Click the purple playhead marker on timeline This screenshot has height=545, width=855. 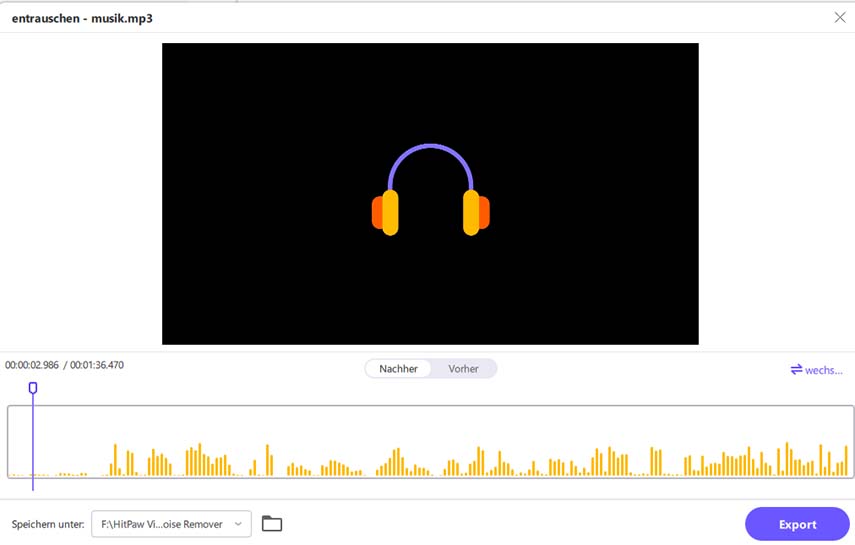33,388
